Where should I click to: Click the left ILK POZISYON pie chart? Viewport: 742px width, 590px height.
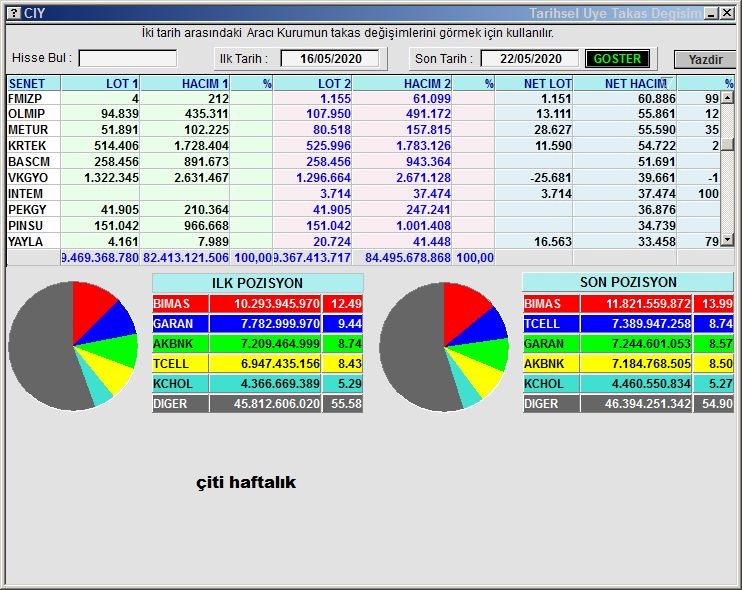73,346
